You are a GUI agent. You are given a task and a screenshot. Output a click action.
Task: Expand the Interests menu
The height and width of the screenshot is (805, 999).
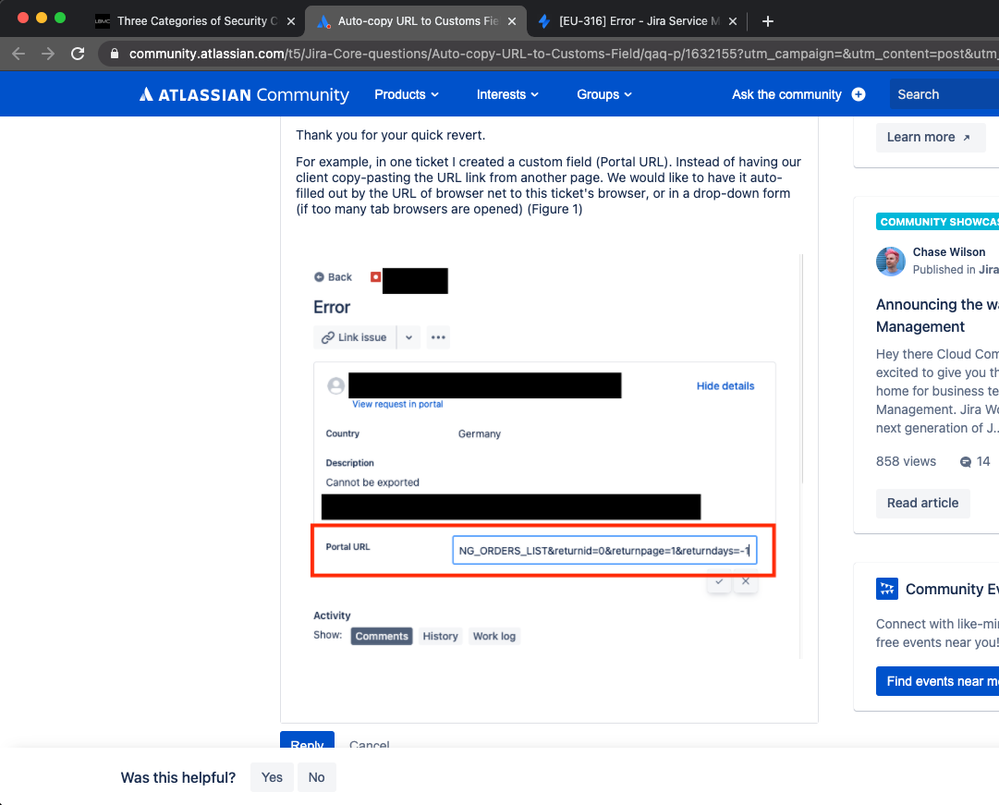[507, 94]
